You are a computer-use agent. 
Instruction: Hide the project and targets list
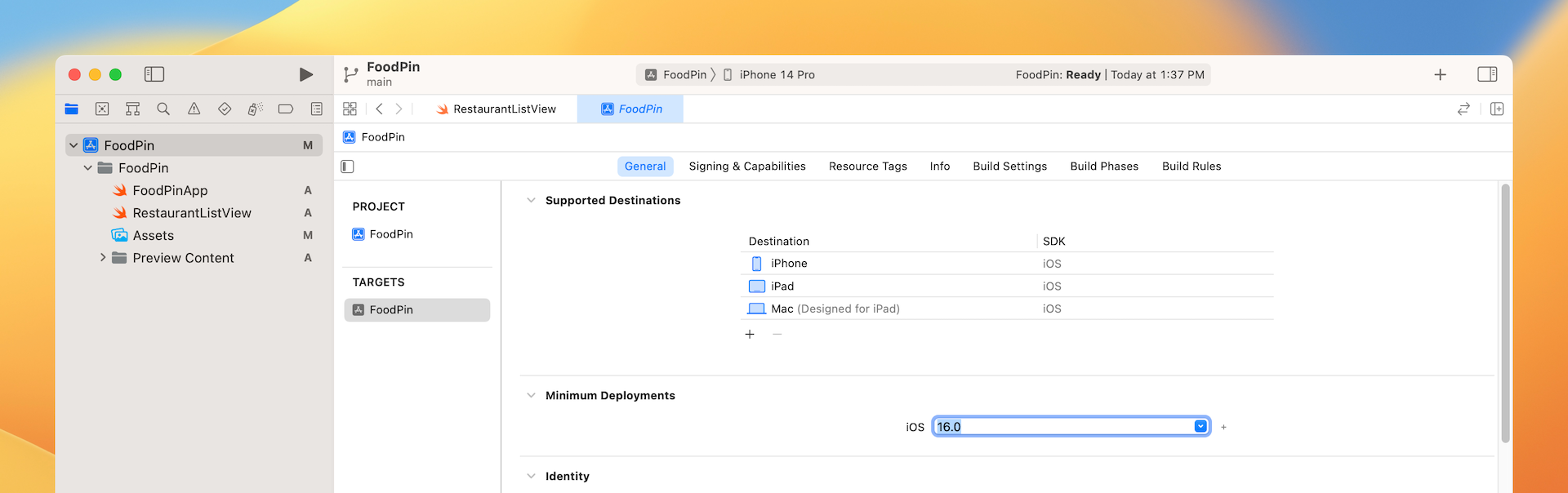(348, 167)
